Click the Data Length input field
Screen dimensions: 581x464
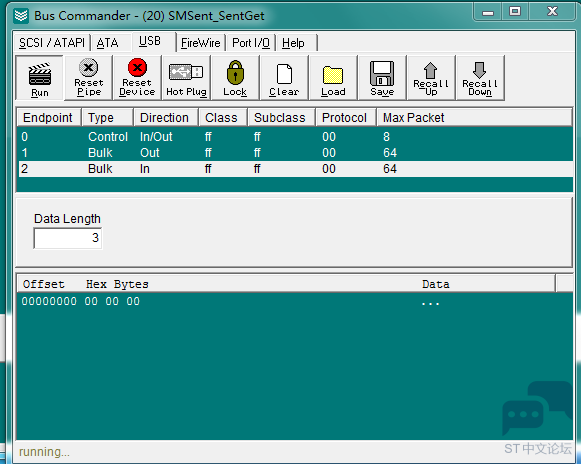(x=67, y=238)
